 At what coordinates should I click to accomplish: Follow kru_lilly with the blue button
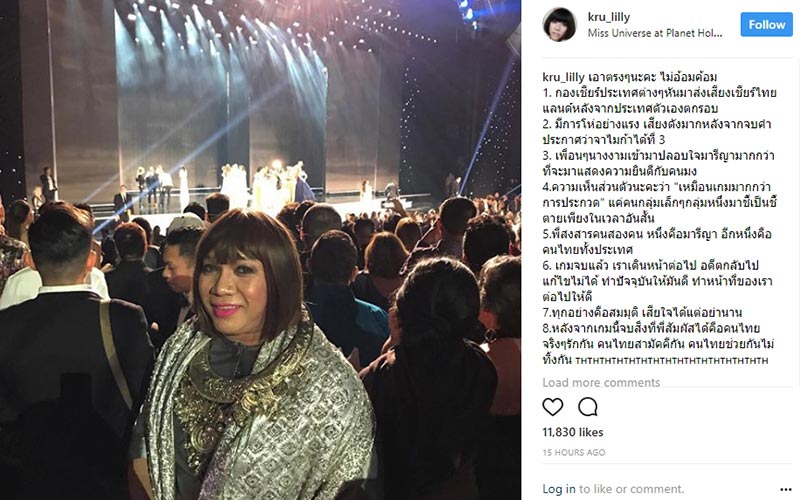click(766, 24)
